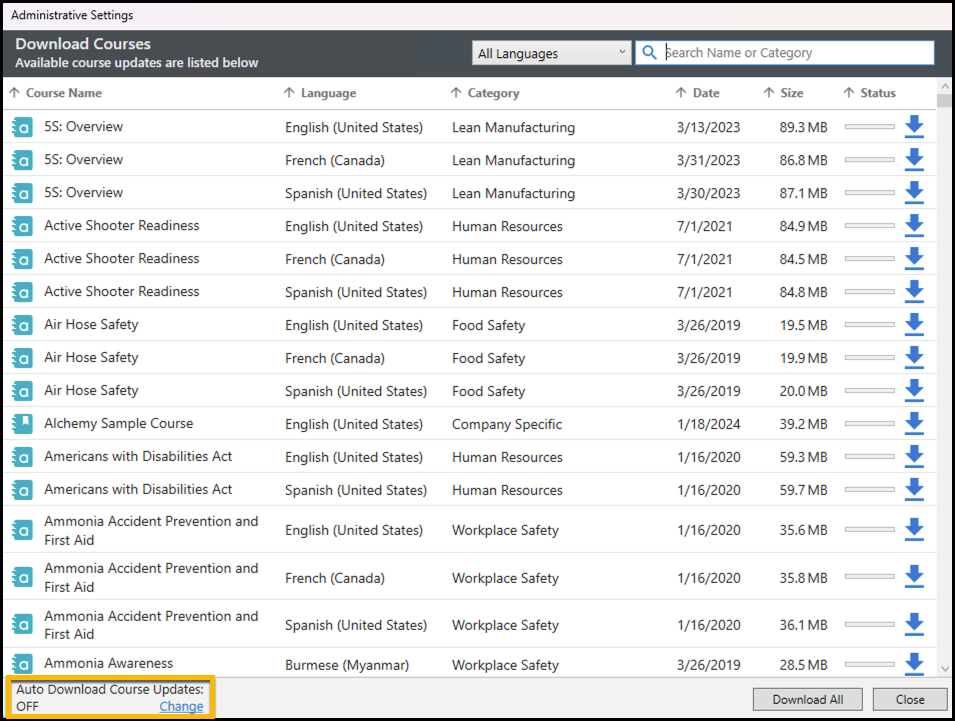Image resolution: width=955 pixels, height=721 pixels.
Task: Click Change link for auto download updates
Action: pos(181,706)
